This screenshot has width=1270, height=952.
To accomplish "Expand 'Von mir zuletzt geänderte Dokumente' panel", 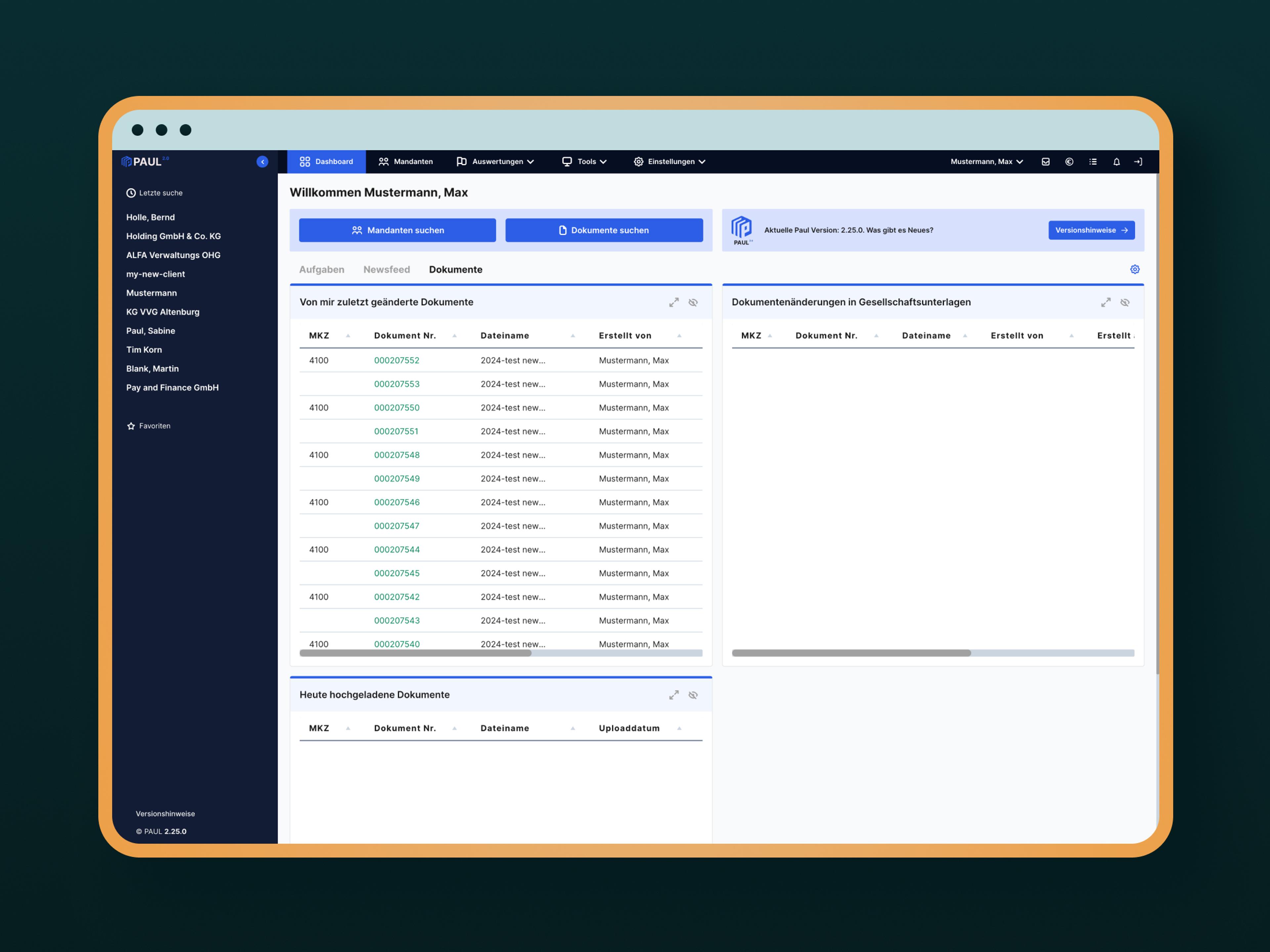I will pyautogui.click(x=673, y=302).
